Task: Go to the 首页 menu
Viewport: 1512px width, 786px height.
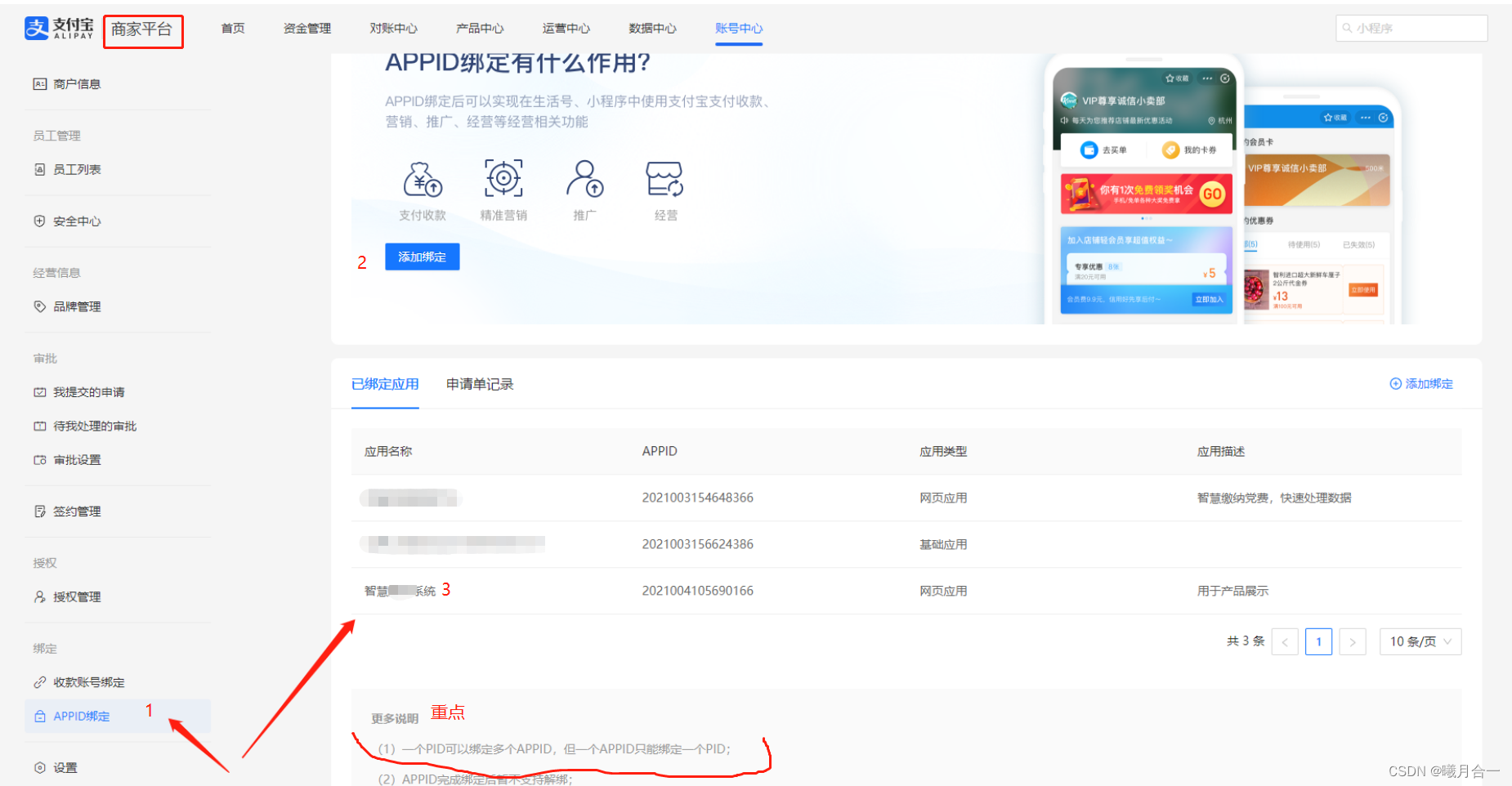Action: point(233,29)
